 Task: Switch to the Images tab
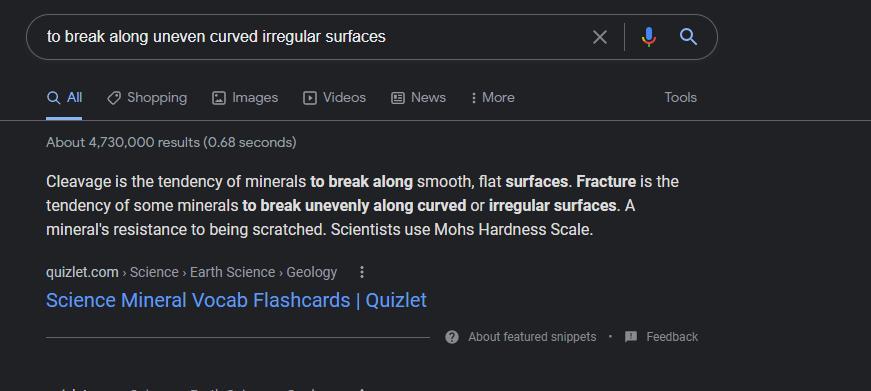245,98
